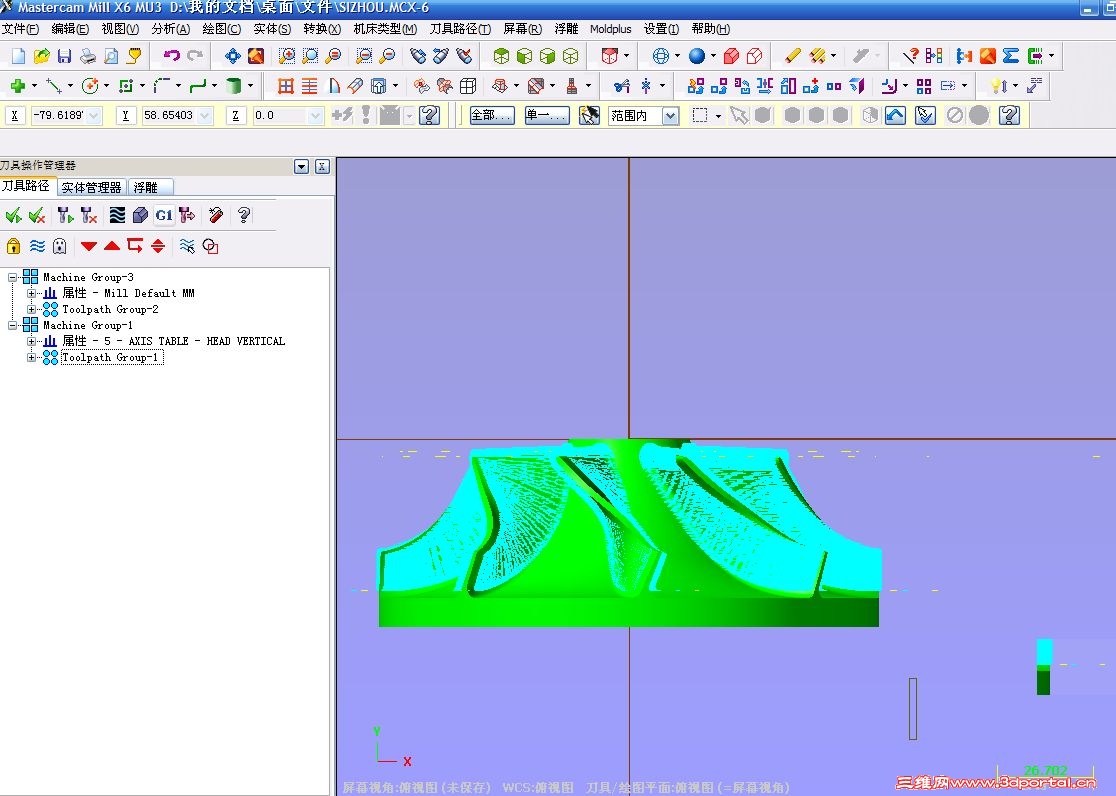Viewport: 1116px width, 796px height.
Task: Click the 全部... selection button
Action: click(x=492, y=115)
